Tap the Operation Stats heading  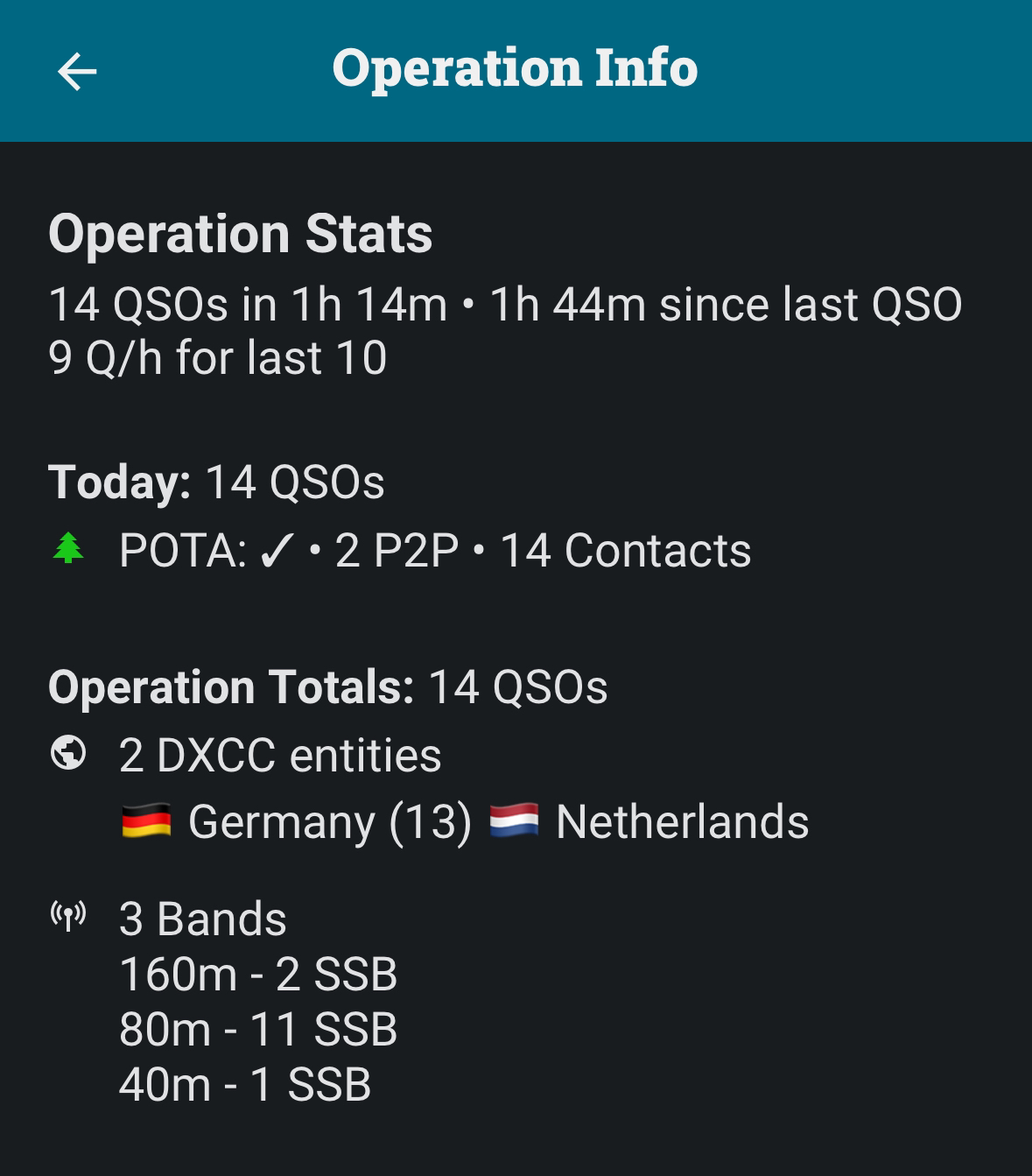pyautogui.click(x=241, y=234)
